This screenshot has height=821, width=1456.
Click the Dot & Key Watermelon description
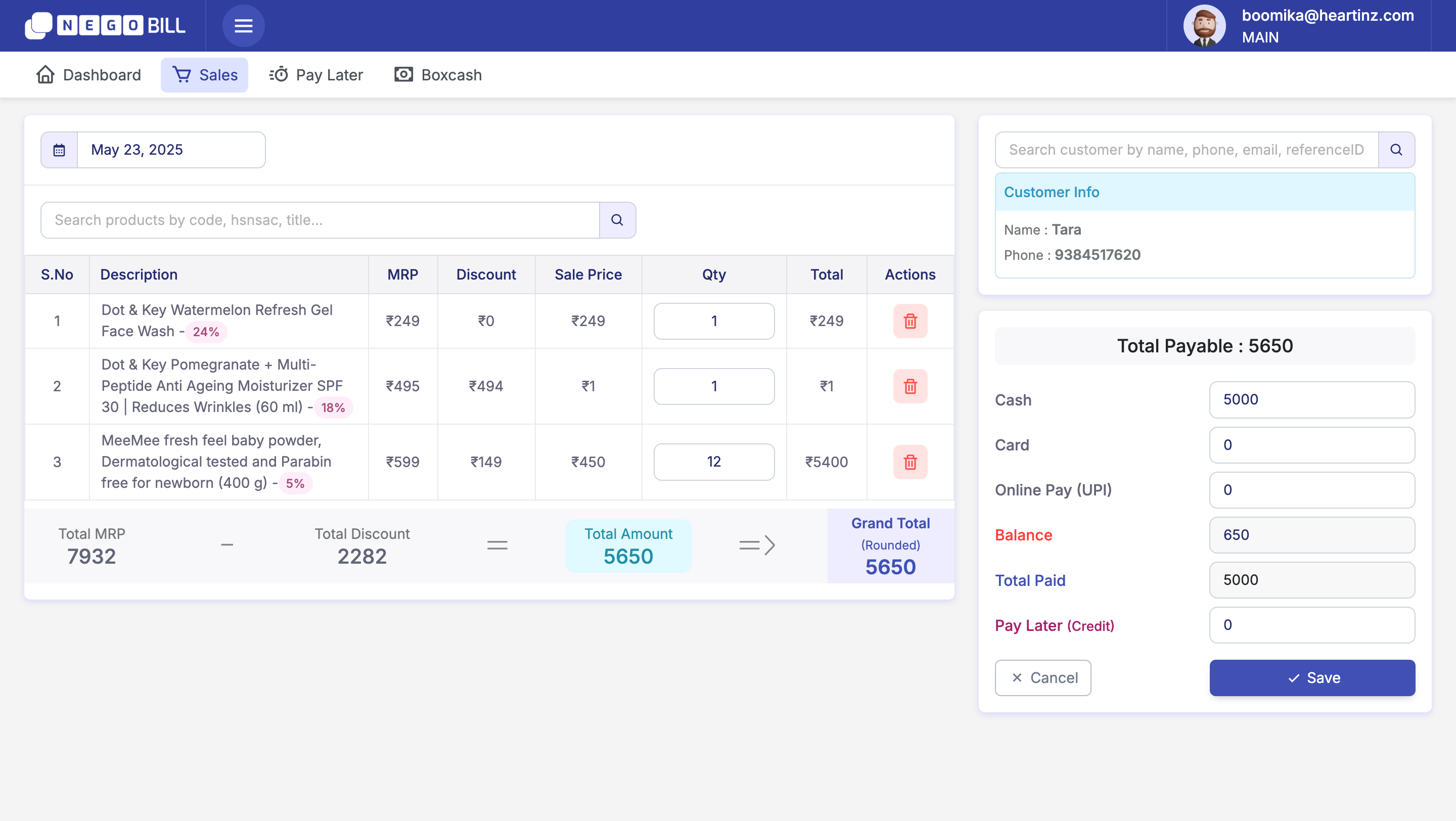coord(217,321)
